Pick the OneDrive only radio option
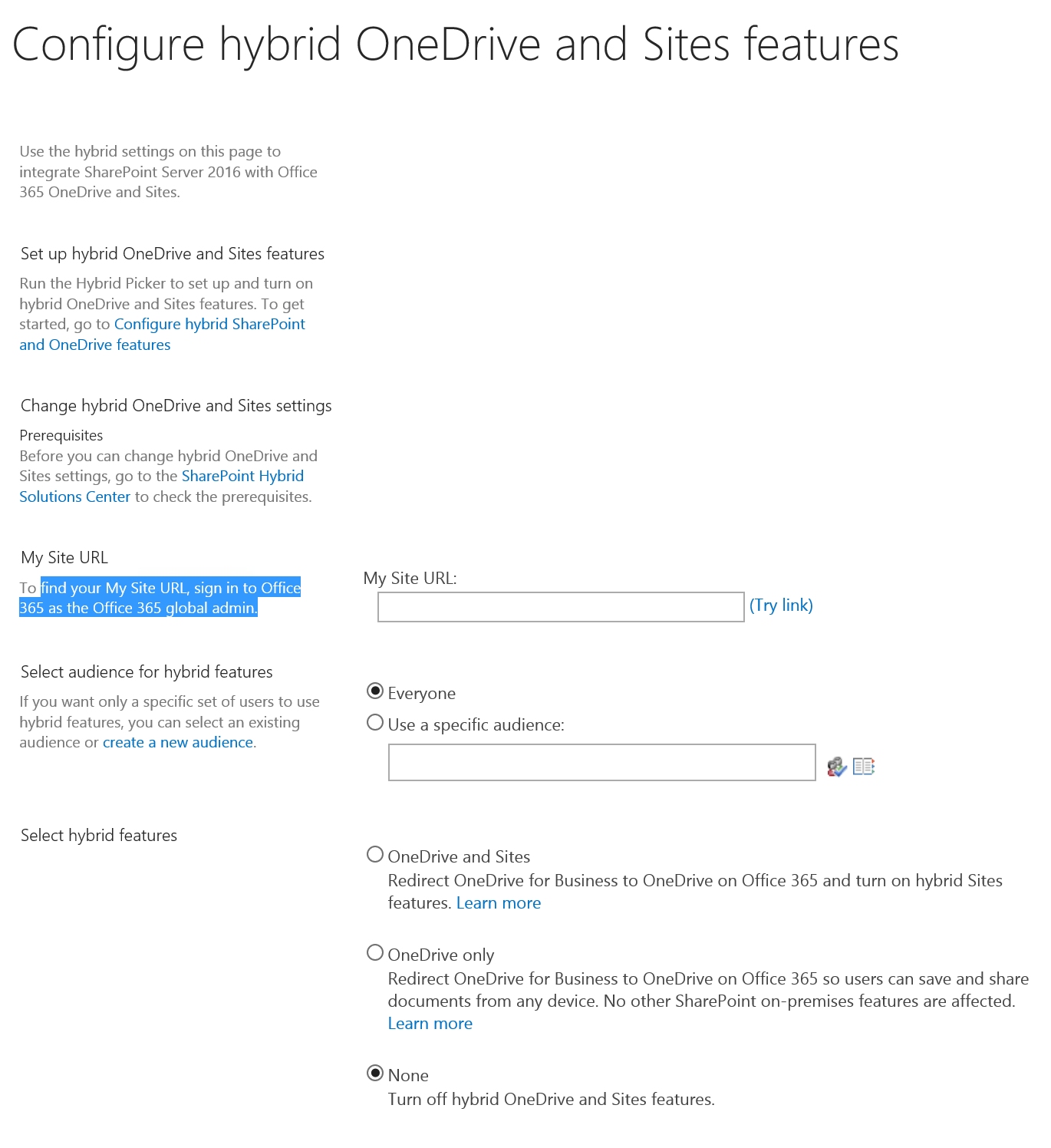This screenshot has height=1148, width=1051. (375, 953)
